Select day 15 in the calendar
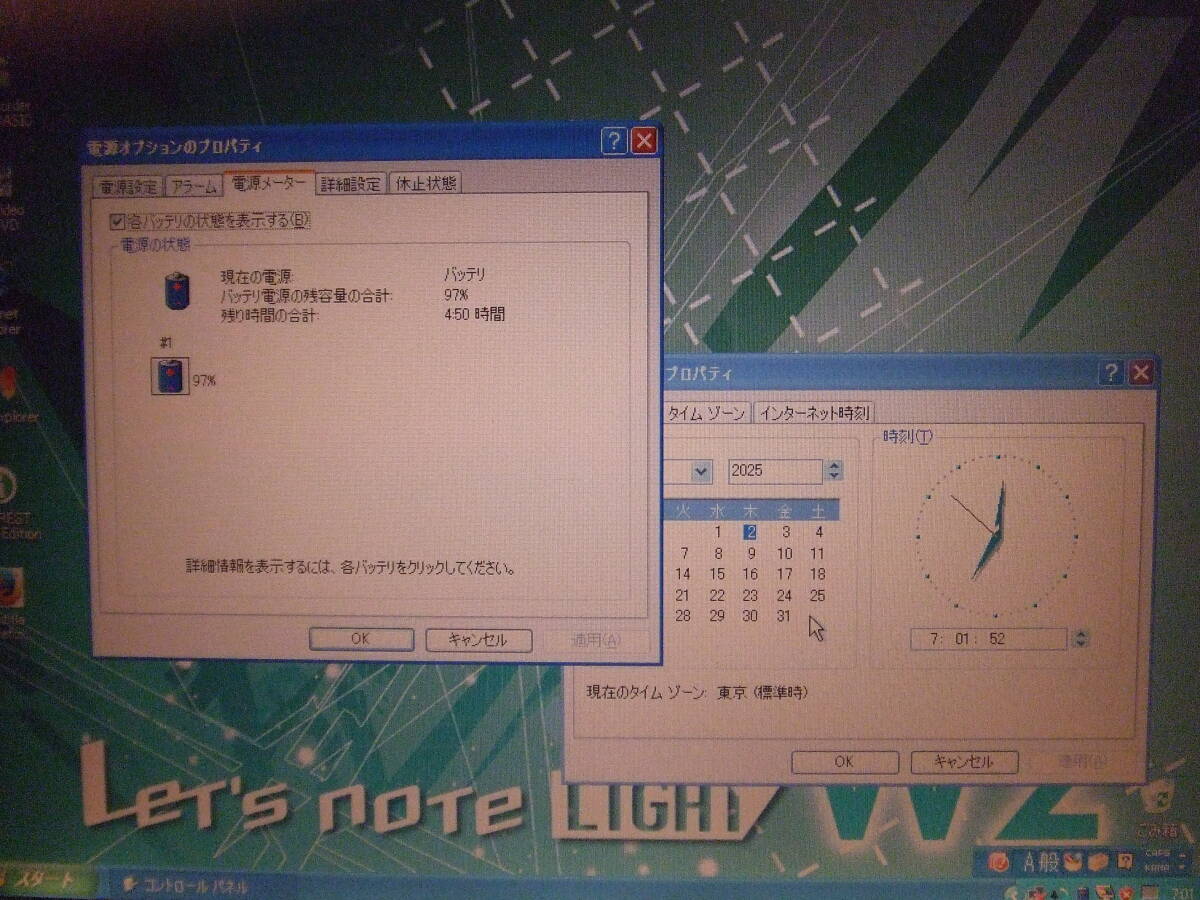The height and width of the screenshot is (900, 1200). (x=717, y=574)
